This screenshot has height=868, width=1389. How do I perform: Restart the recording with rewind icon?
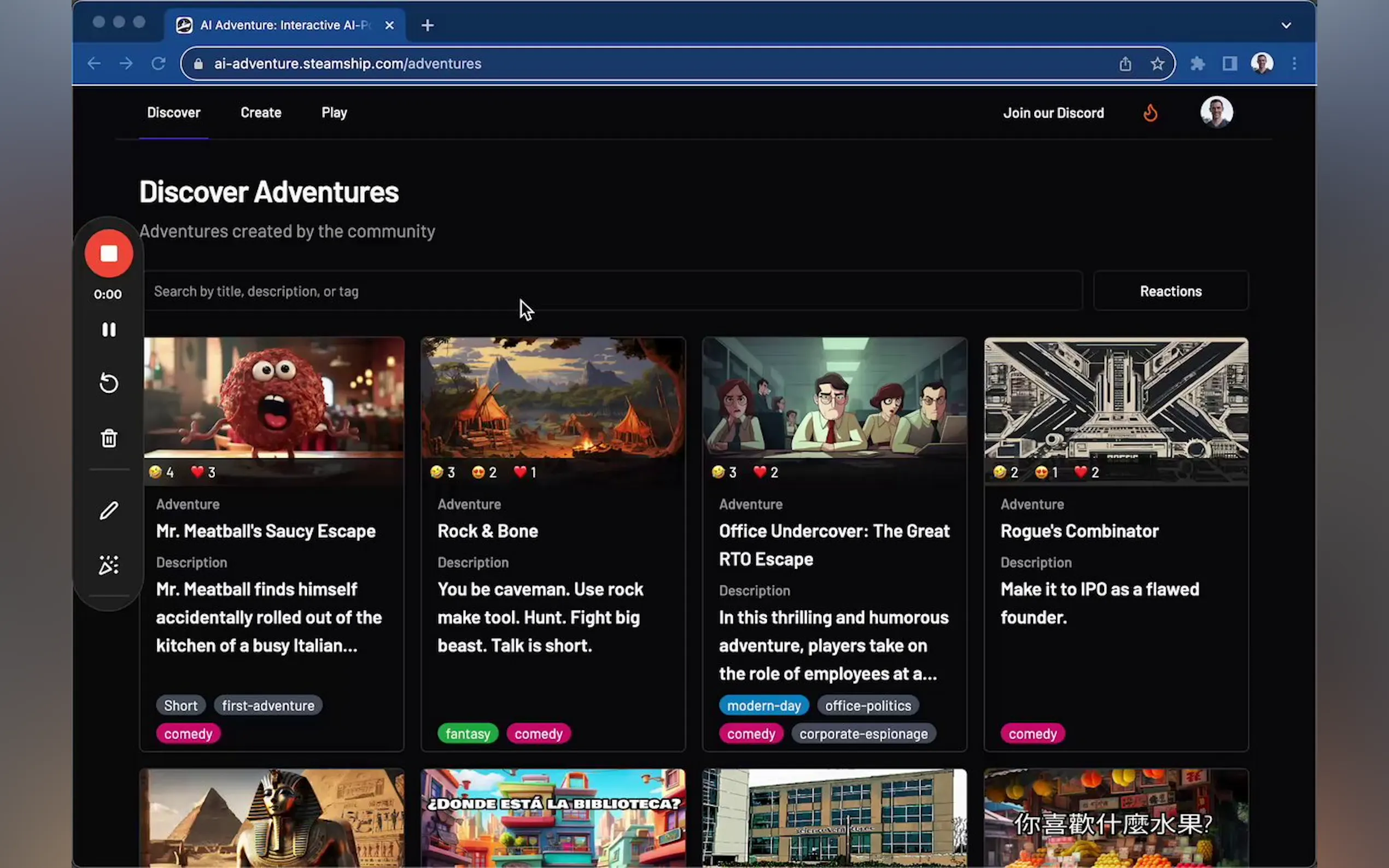[108, 383]
